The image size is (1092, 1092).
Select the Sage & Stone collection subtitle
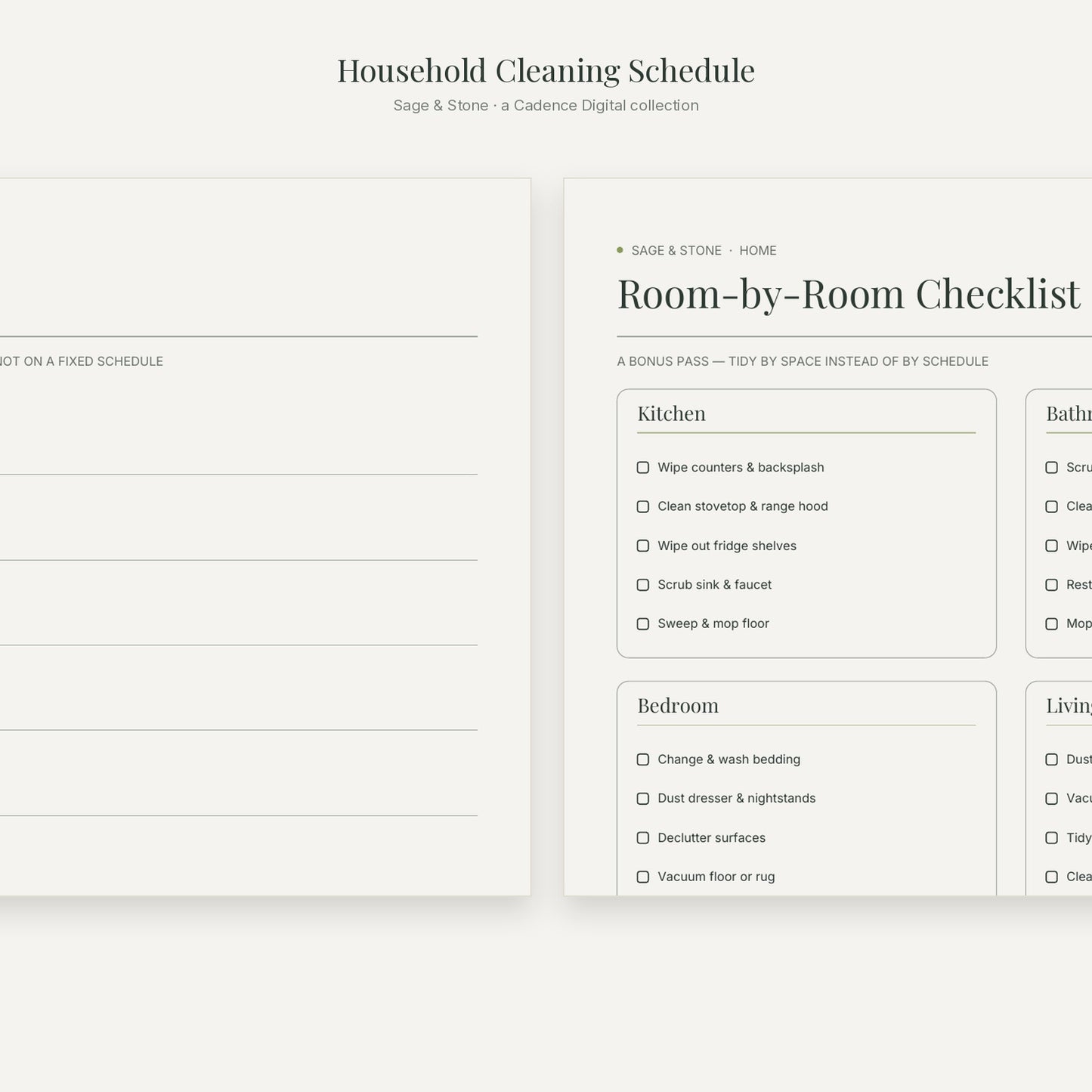coord(546,106)
